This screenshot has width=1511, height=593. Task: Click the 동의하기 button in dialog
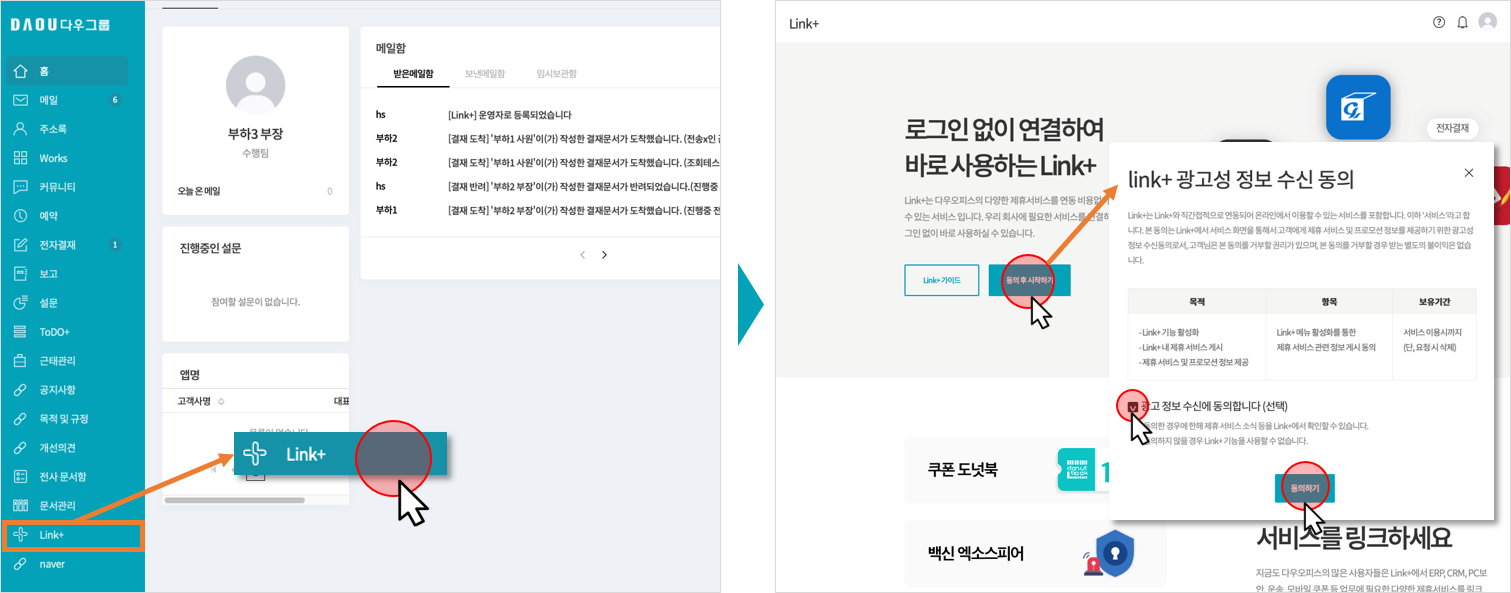1305,488
